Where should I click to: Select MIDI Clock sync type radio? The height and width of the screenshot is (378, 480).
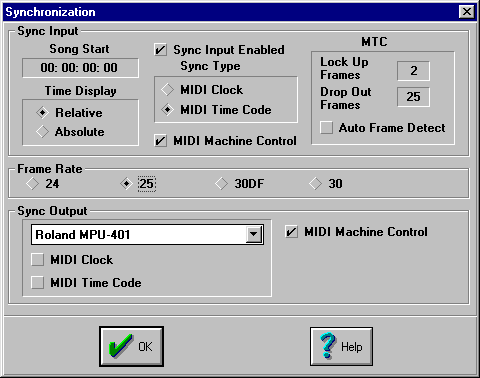[167, 90]
